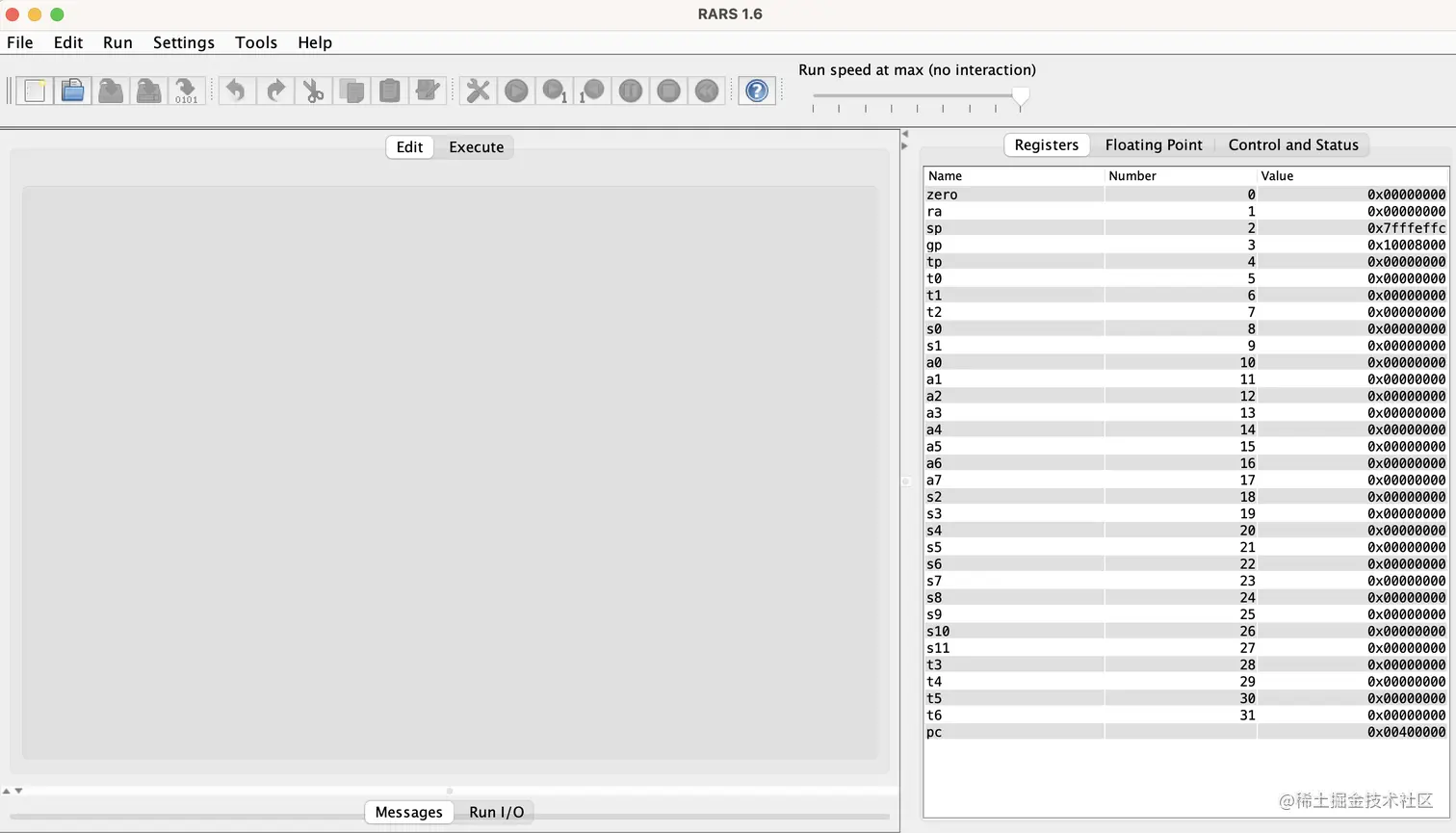Switch to the Execute tab
Image resolution: width=1456 pixels, height=833 pixels.
[476, 147]
